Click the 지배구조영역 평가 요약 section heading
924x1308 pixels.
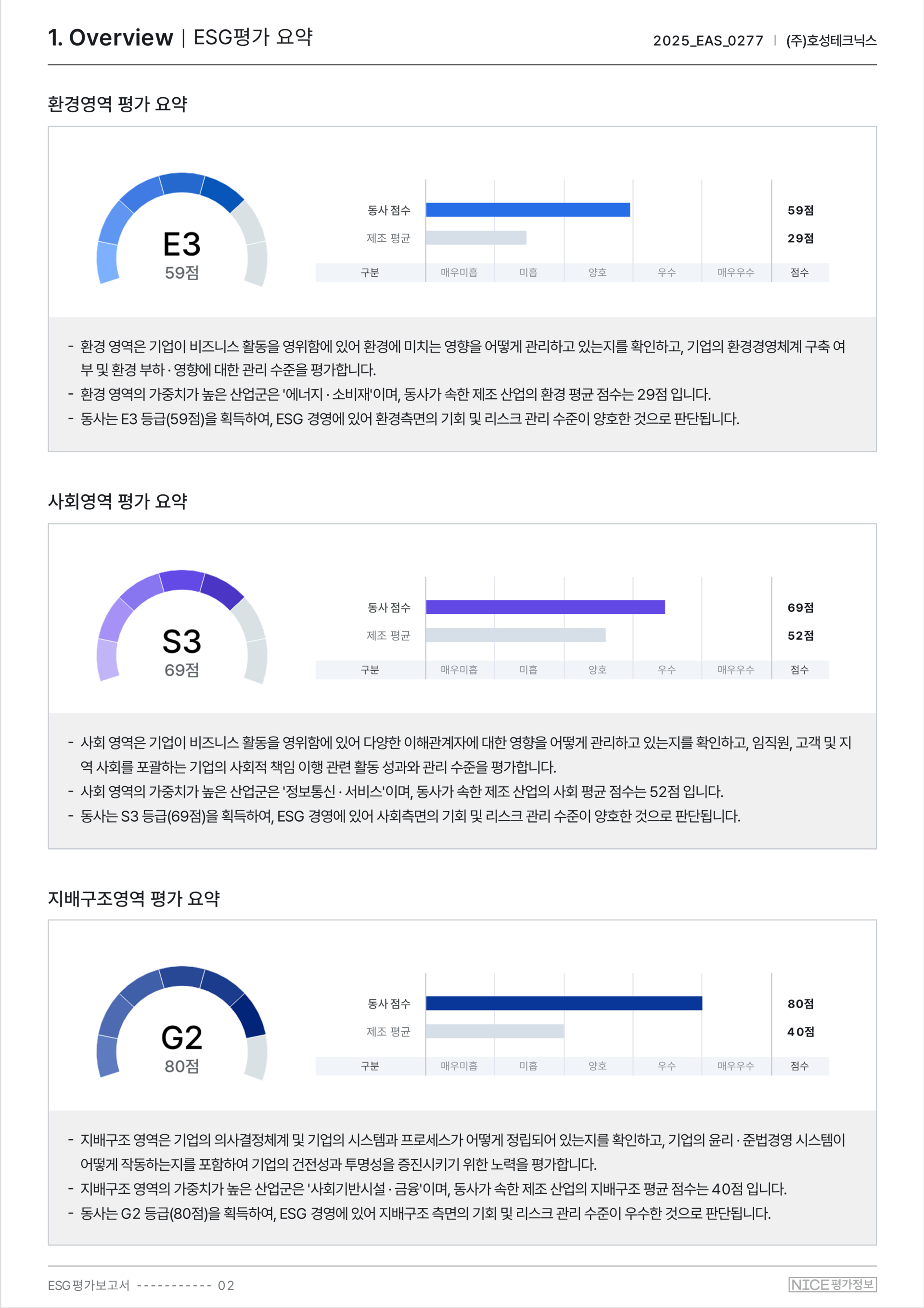pyautogui.click(x=134, y=898)
